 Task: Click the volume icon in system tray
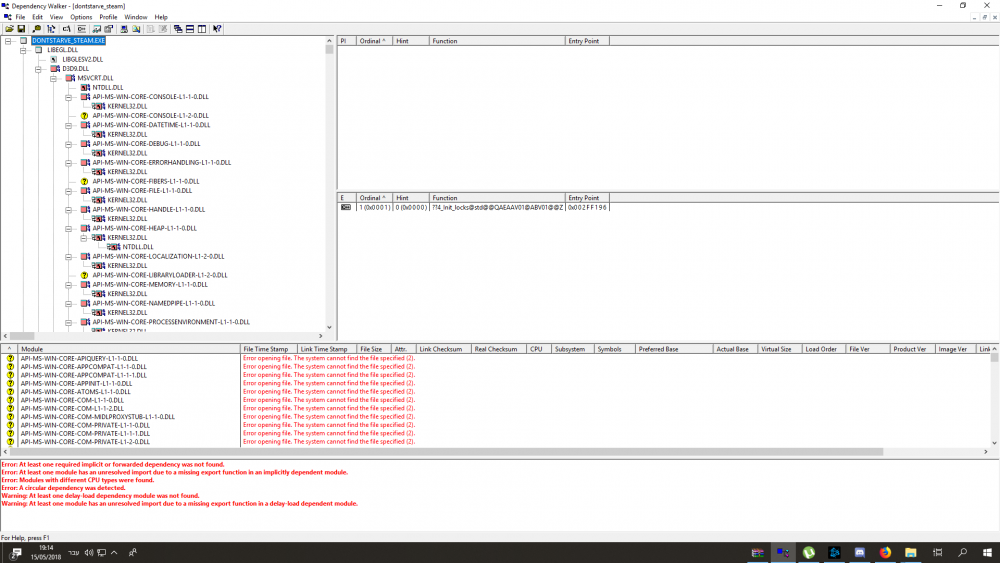pyautogui.click(x=89, y=553)
